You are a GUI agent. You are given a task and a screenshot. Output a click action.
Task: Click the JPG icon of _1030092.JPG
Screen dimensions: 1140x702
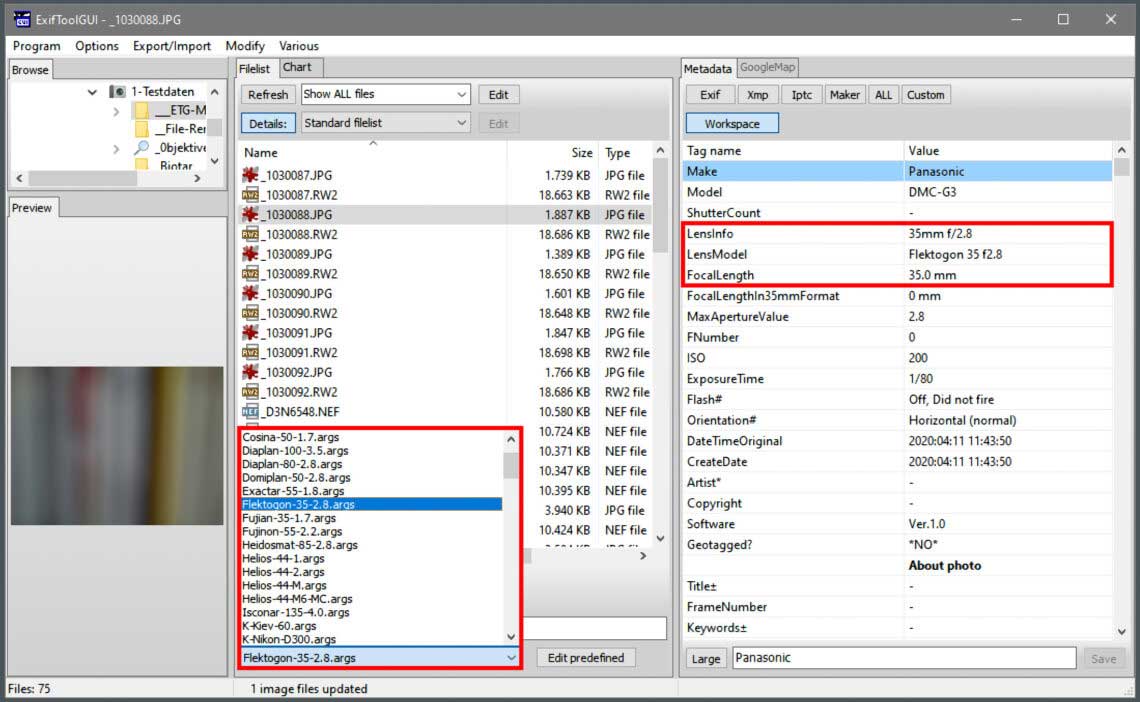point(250,372)
